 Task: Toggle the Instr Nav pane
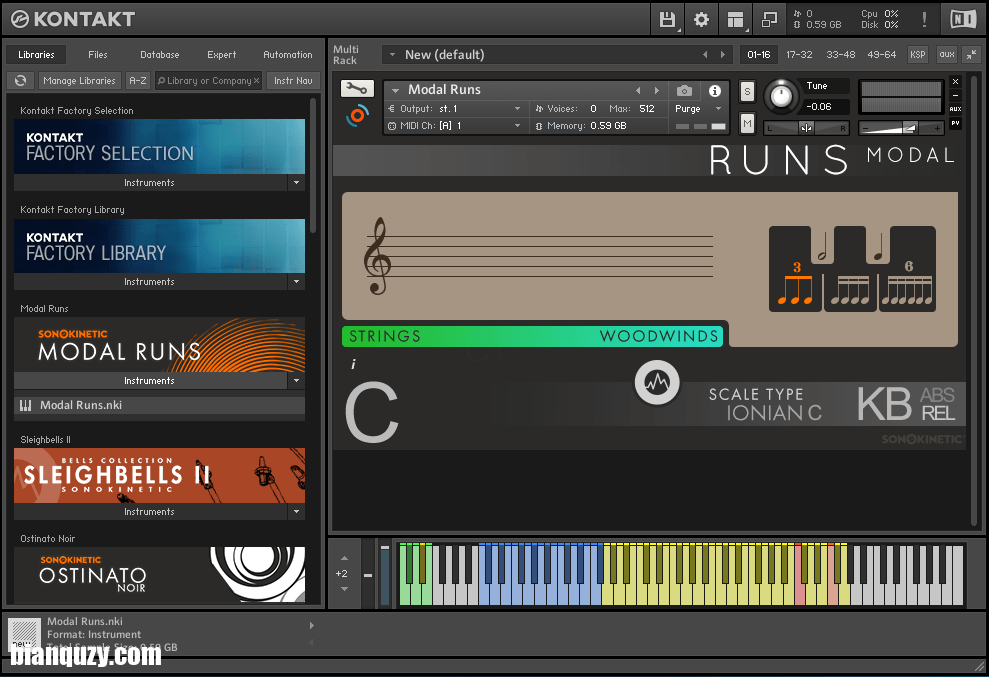tap(293, 81)
